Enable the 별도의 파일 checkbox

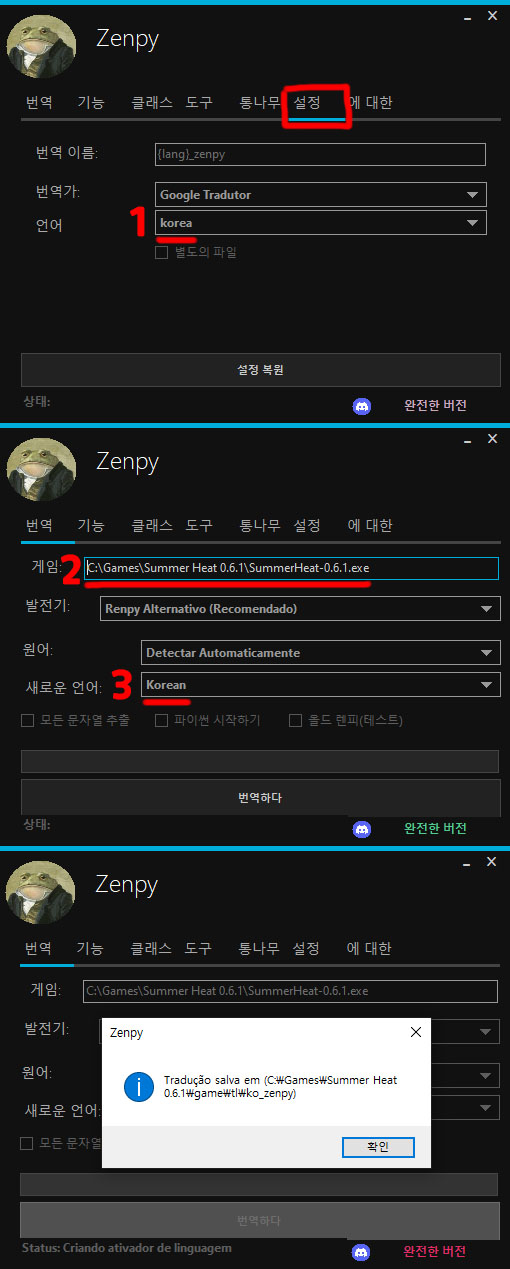click(161, 253)
